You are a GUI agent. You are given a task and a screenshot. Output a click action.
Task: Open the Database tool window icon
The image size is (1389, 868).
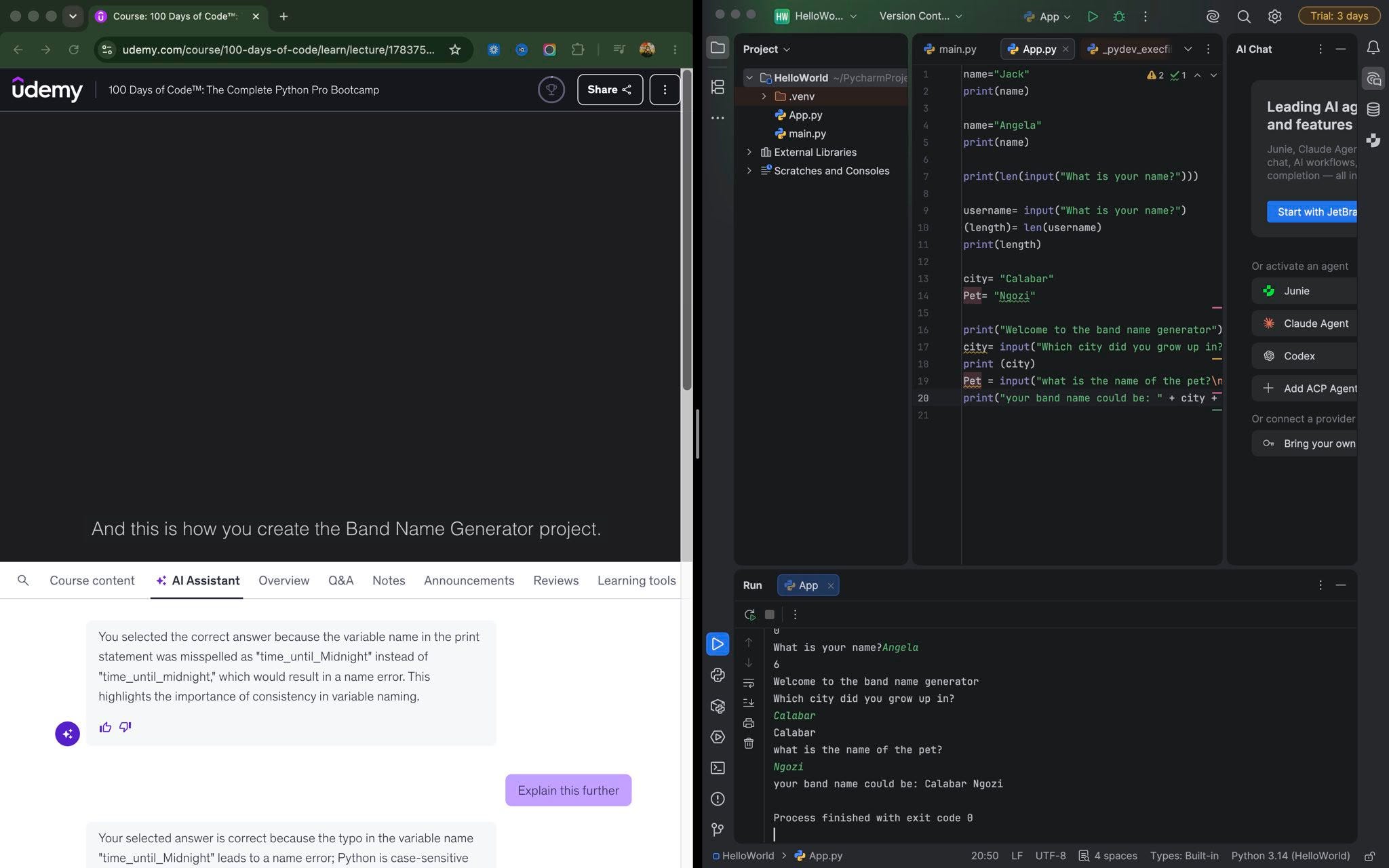click(1373, 109)
